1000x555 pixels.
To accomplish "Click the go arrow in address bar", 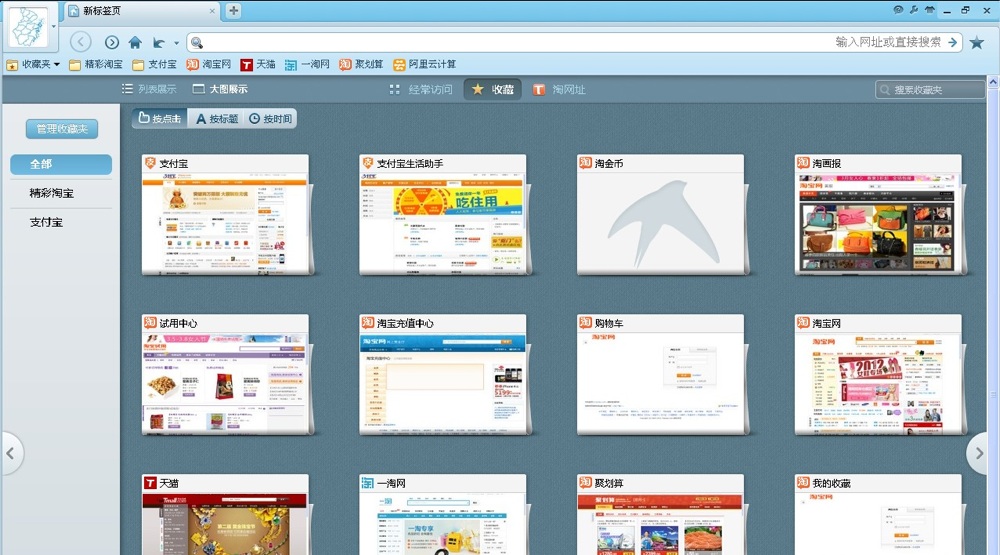I will tap(953, 42).
